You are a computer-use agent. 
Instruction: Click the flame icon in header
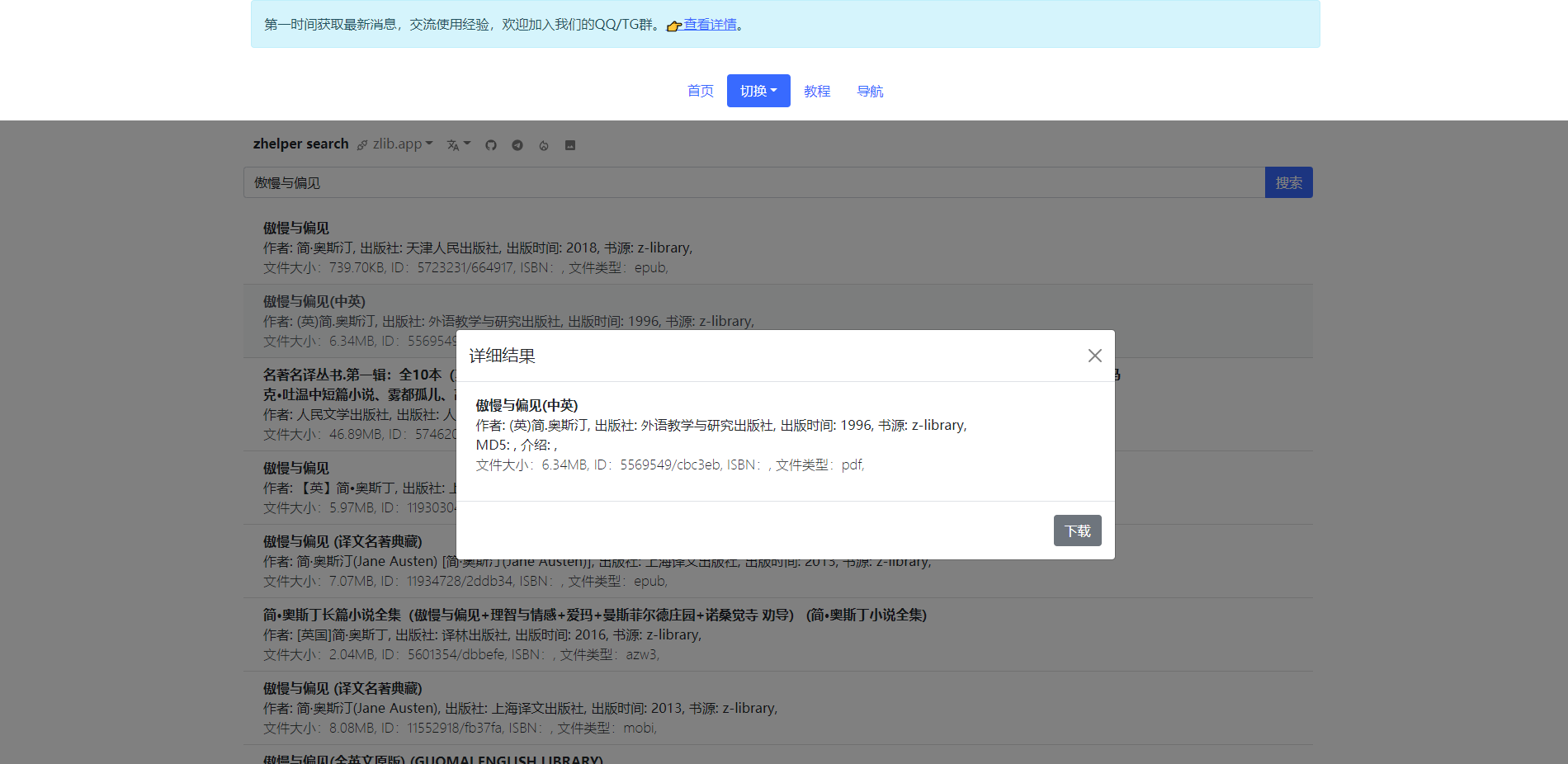544,145
